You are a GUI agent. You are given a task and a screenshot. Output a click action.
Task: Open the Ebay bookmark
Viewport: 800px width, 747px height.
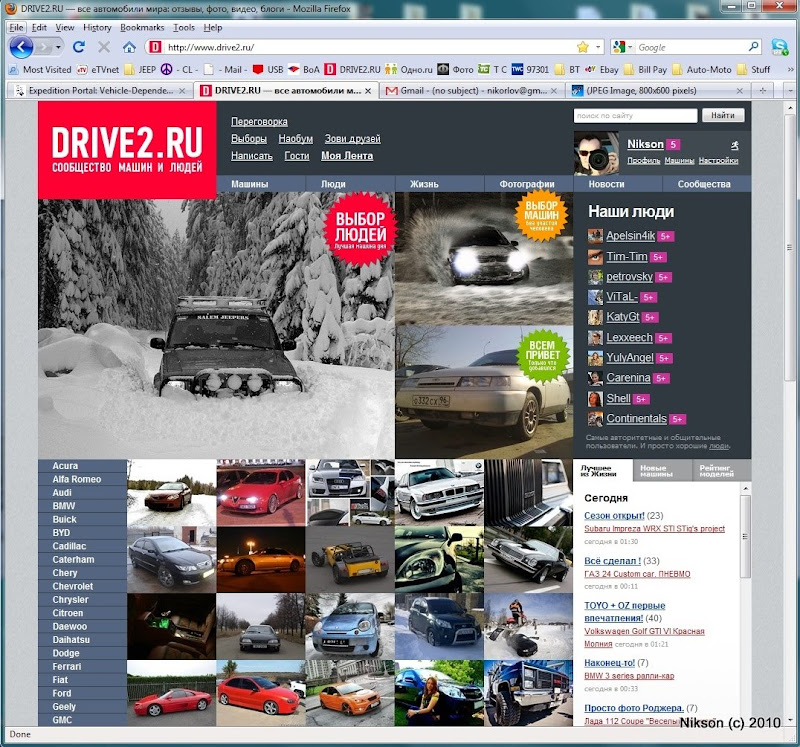point(602,69)
